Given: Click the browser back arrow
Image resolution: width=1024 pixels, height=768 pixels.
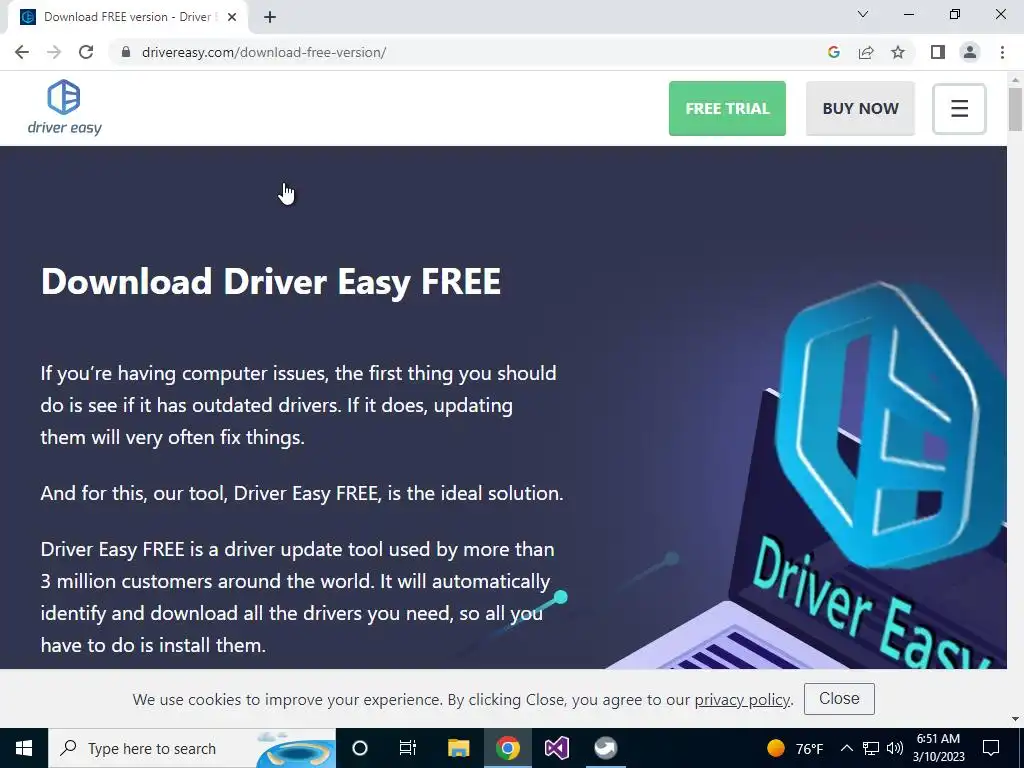Looking at the screenshot, I should pyautogui.click(x=22, y=52).
